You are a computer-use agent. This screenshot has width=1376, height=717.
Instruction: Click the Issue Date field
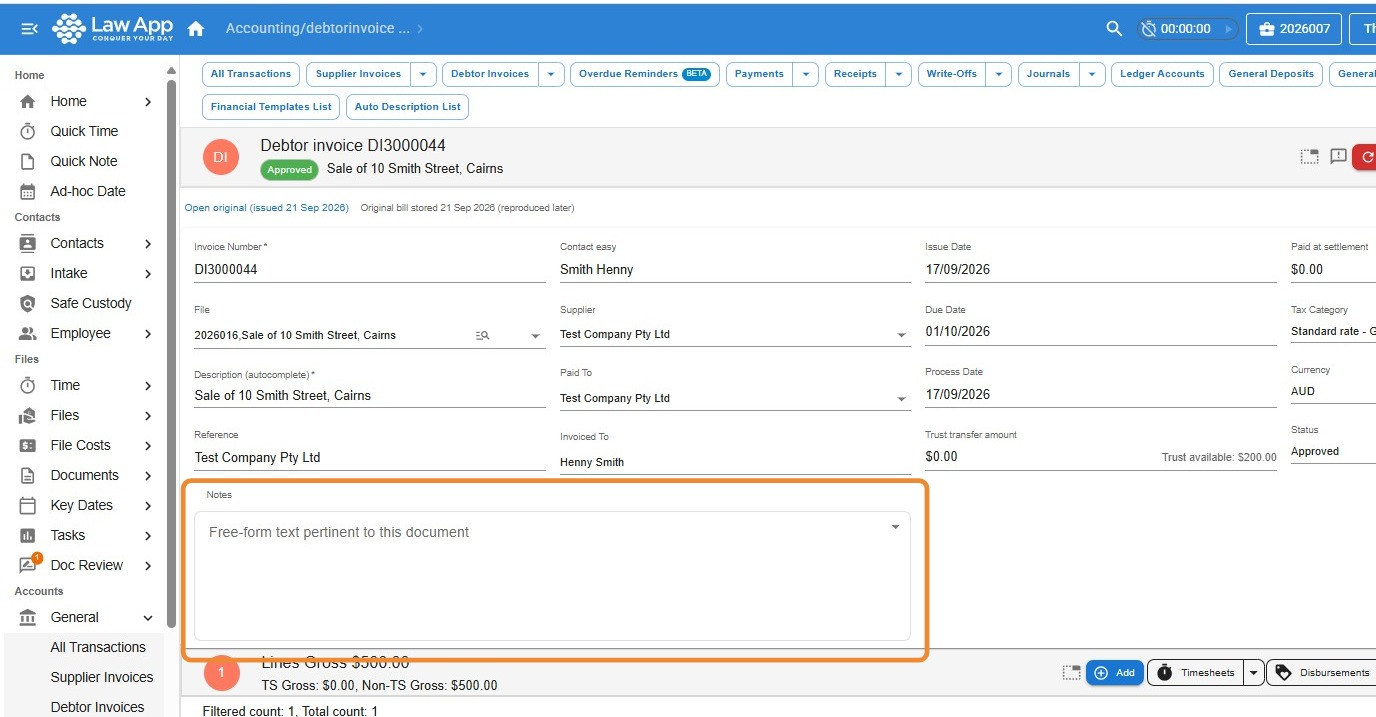pyautogui.click(x=1101, y=269)
